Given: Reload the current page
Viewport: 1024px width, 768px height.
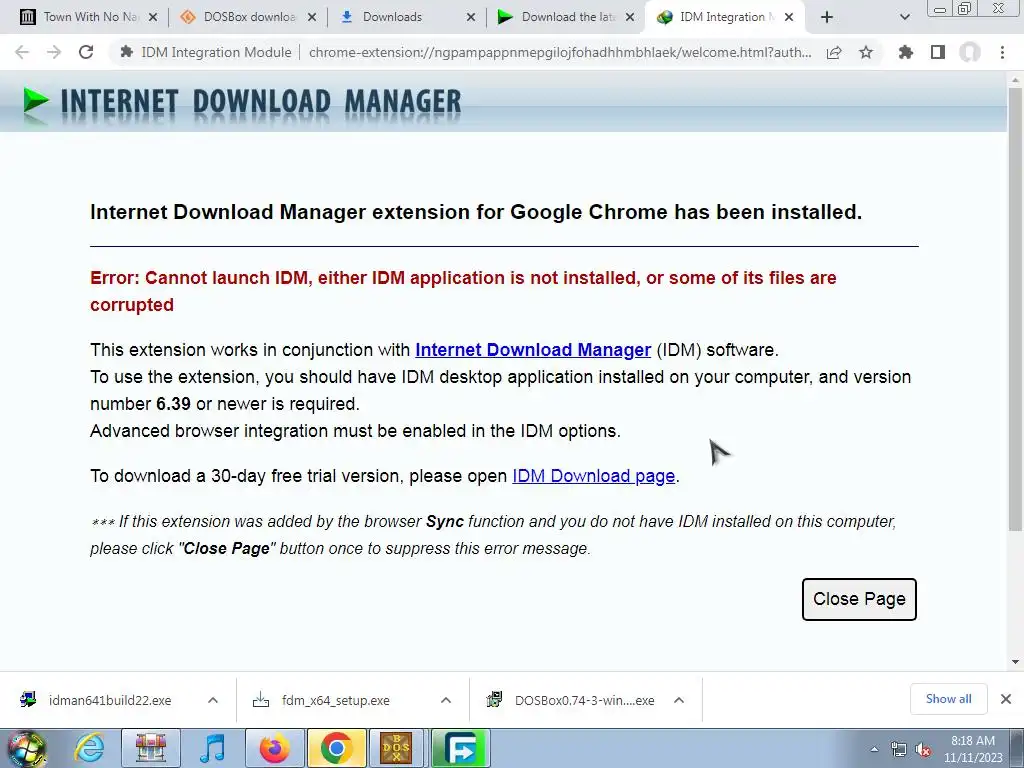Looking at the screenshot, I should [86, 52].
